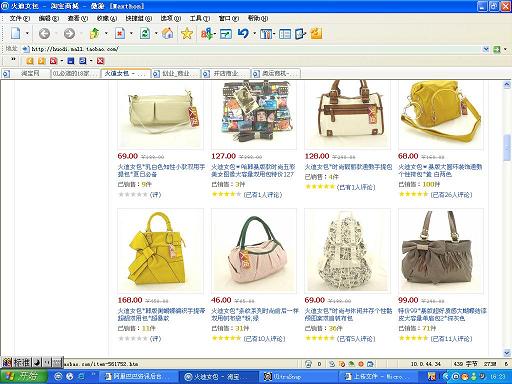Open the yellow bow handbag thumbnail

pos(160,251)
